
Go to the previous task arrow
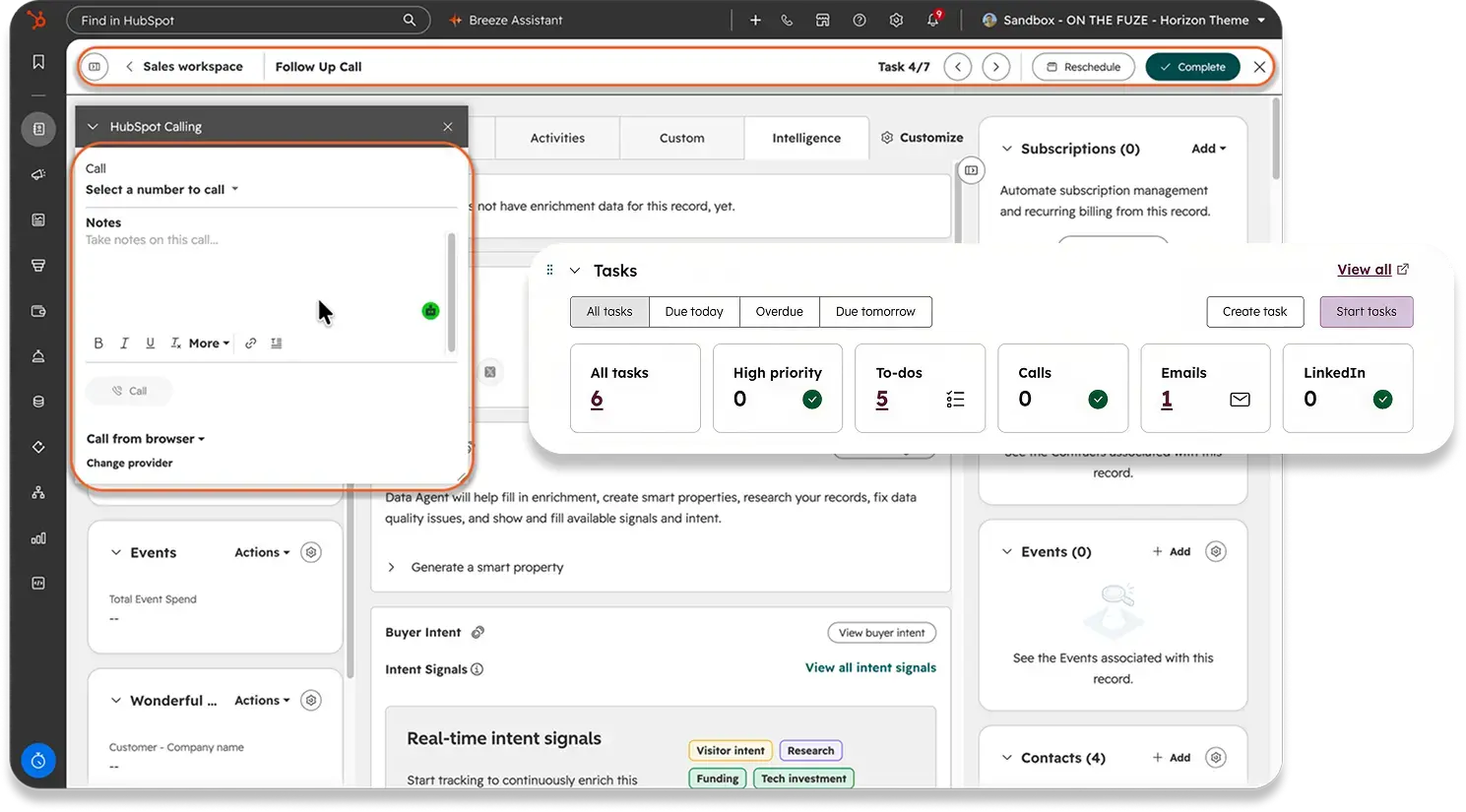pos(958,67)
